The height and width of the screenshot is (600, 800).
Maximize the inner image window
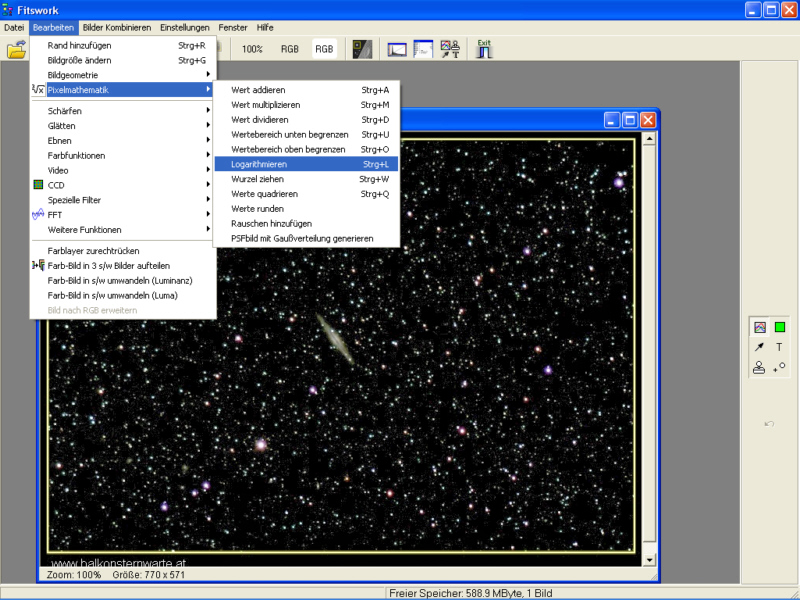[x=630, y=120]
